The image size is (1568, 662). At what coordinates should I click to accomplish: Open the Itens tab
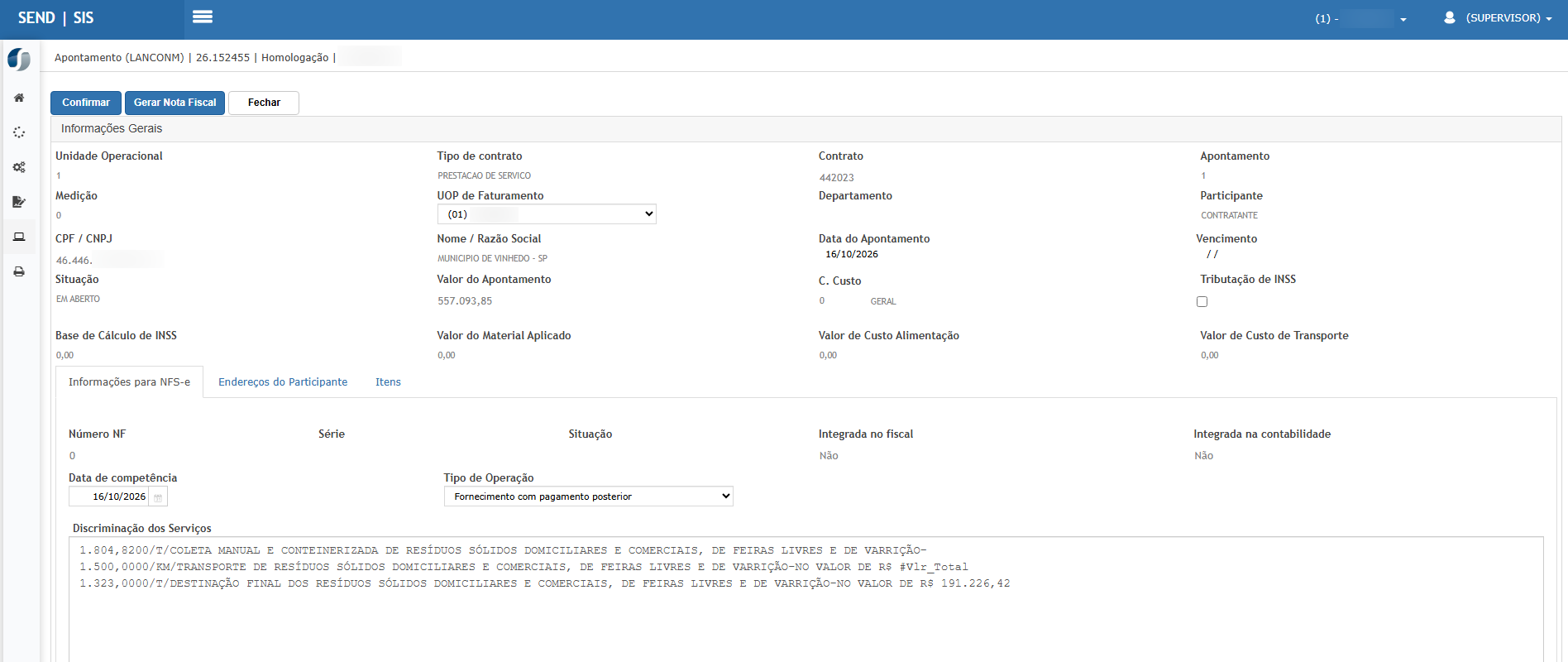click(x=388, y=382)
